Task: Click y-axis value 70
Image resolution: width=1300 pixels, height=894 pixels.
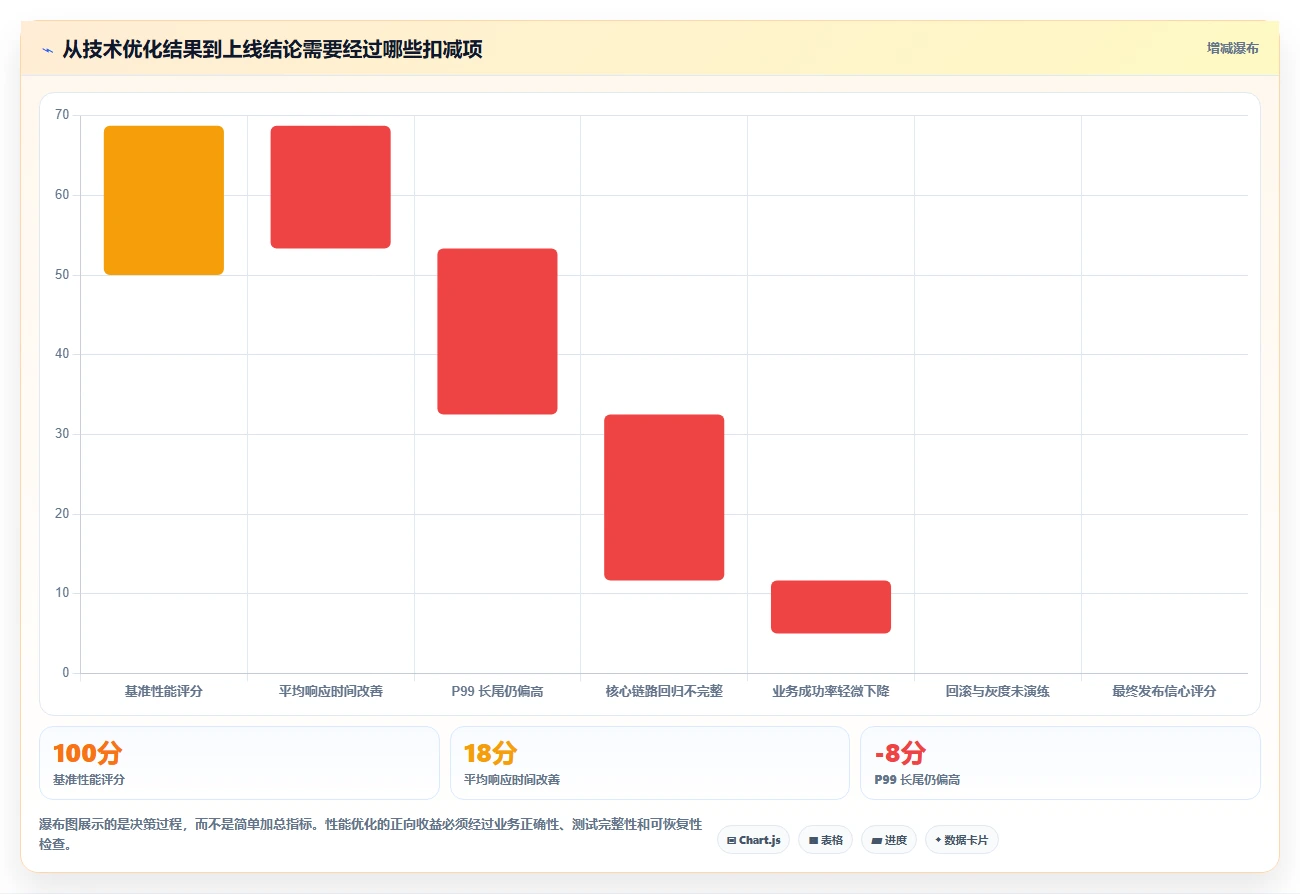Action: pyautogui.click(x=62, y=115)
